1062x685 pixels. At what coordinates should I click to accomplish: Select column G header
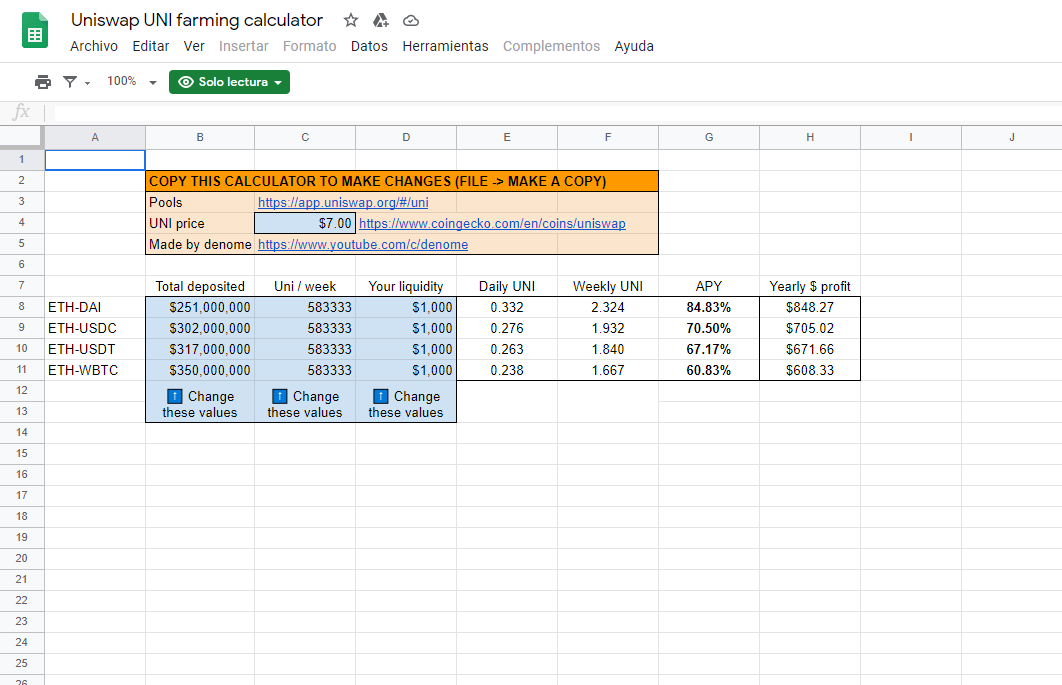(x=708, y=137)
